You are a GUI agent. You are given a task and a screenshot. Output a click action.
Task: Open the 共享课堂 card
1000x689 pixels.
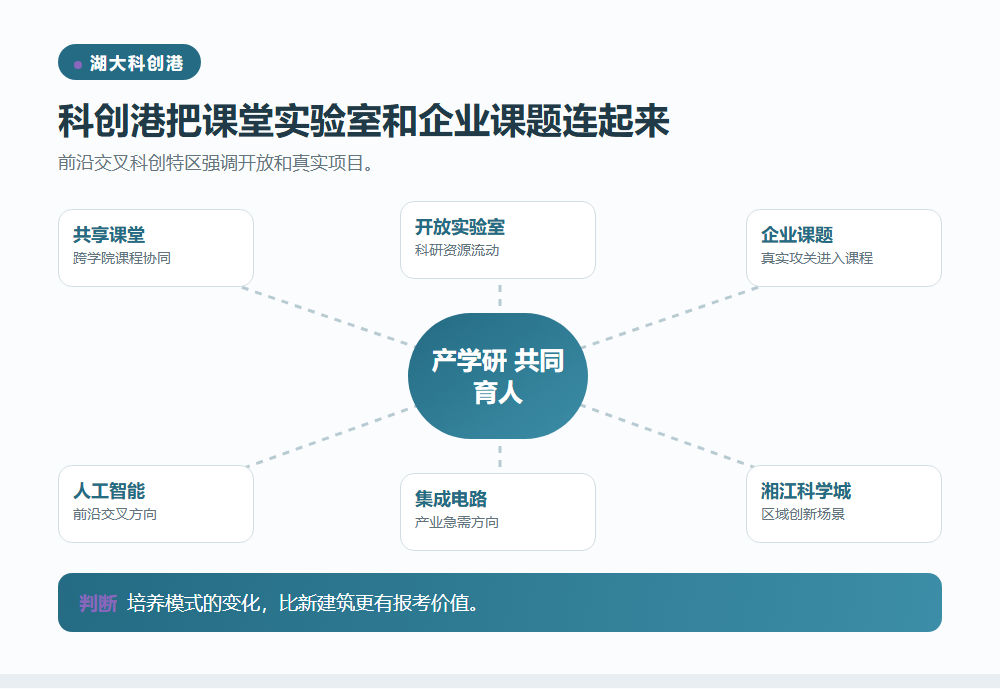coord(156,248)
